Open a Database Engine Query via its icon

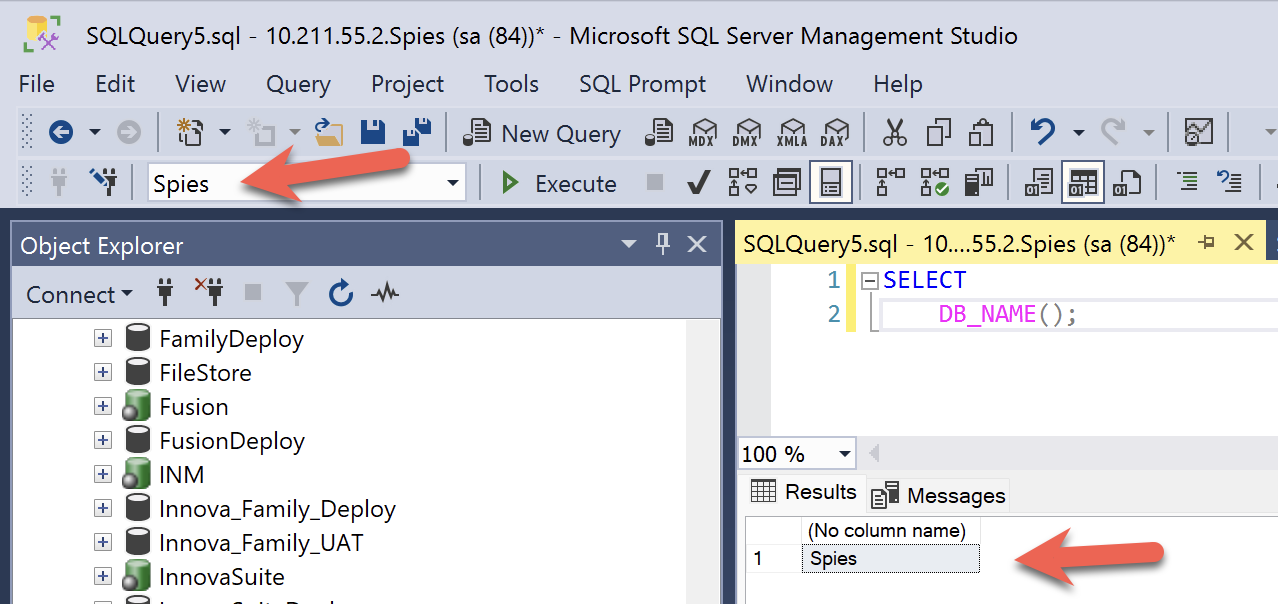pos(660,132)
